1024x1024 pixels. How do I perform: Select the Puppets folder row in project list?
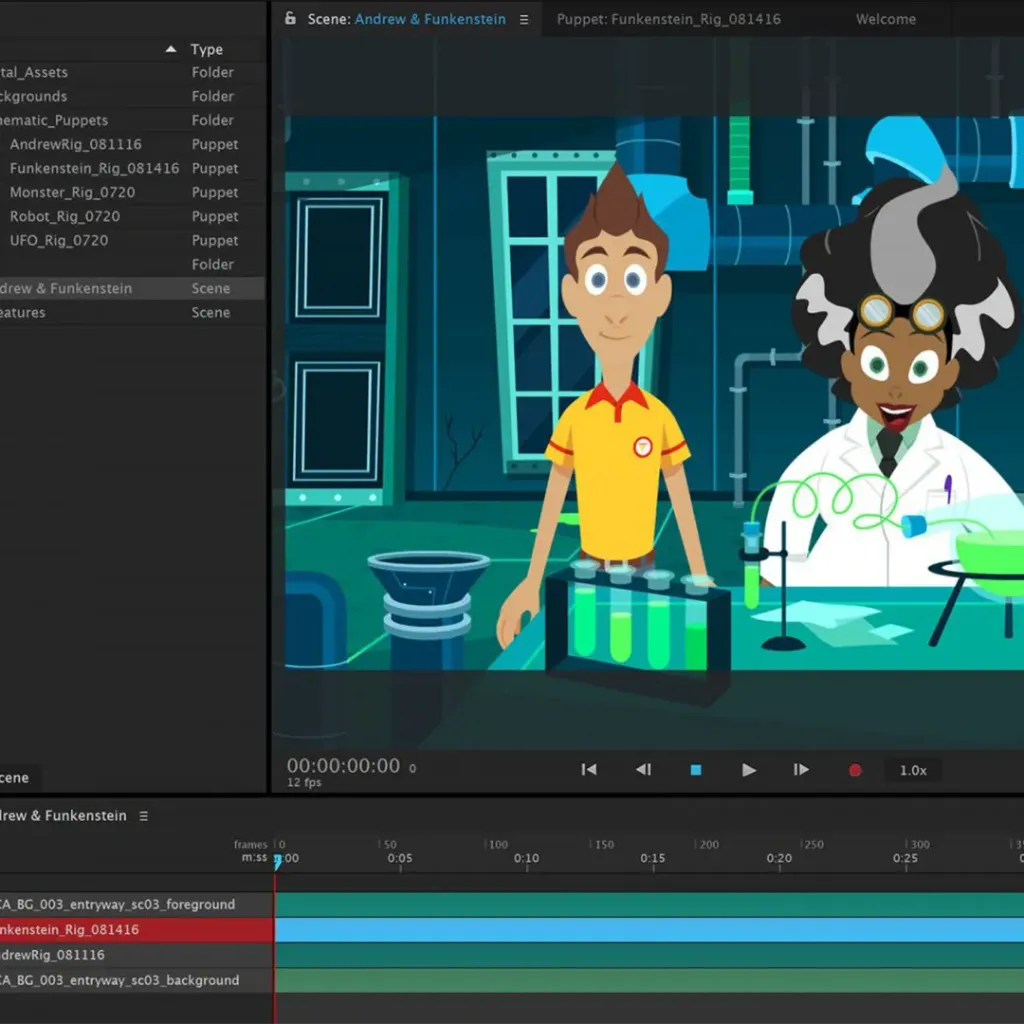pos(132,120)
